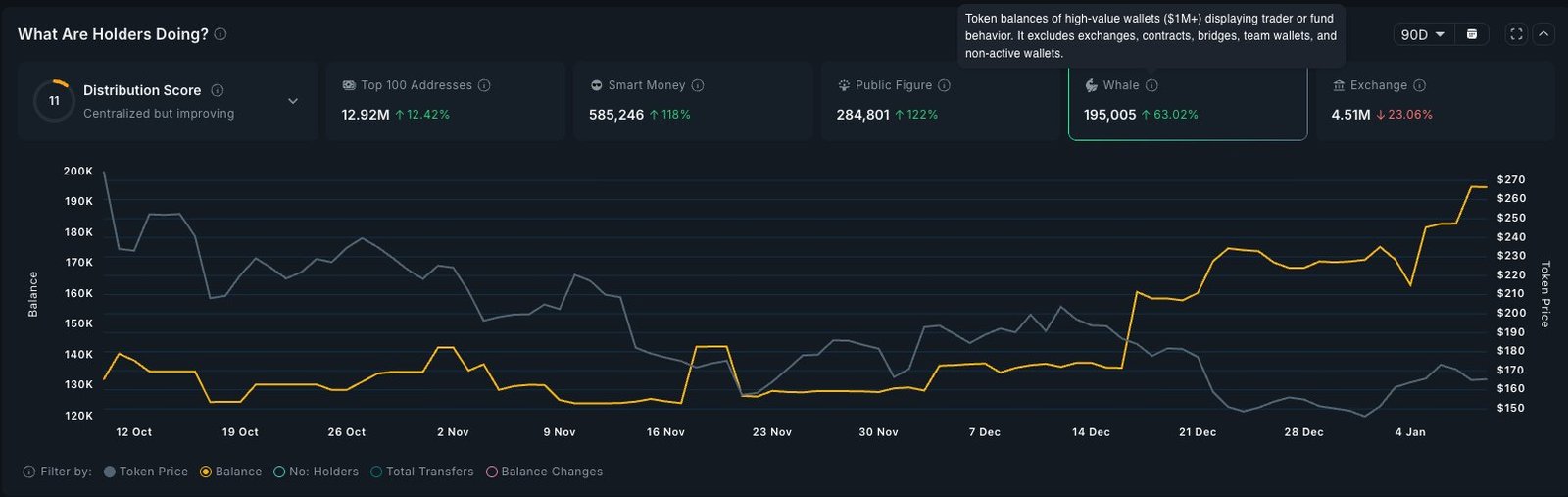The height and width of the screenshot is (497, 1568).
Task: Expand the Distribution Score chevron
Action: 293,101
